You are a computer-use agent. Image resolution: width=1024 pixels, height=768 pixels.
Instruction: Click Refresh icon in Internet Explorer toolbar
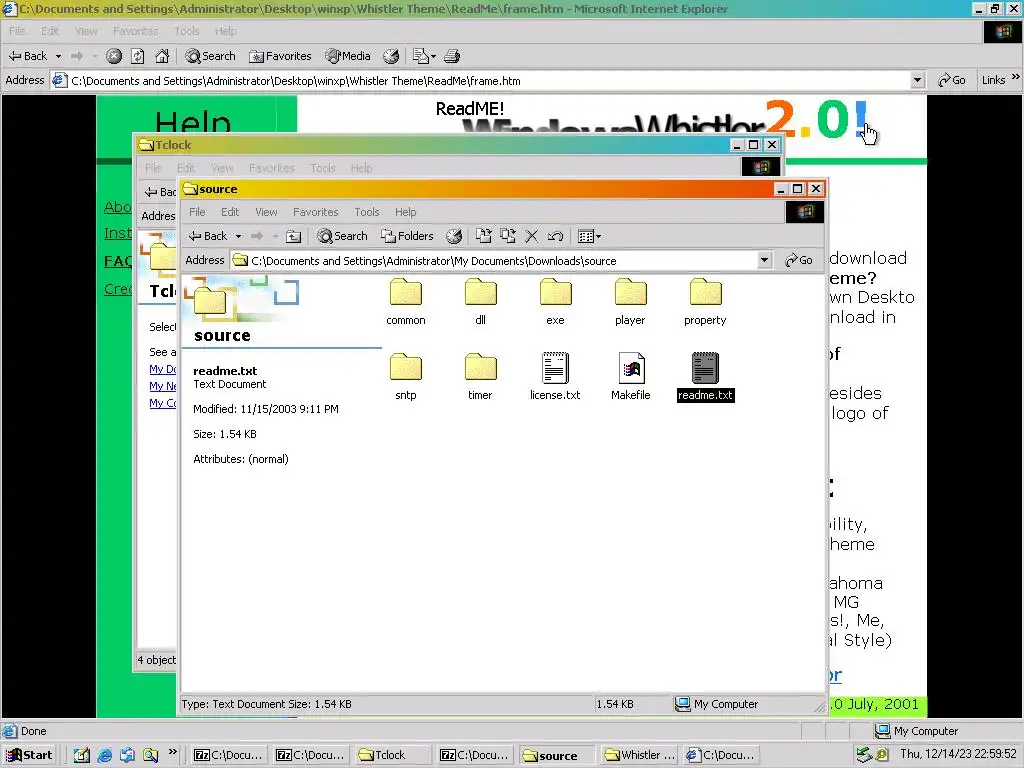pyautogui.click(x=138, y=56)
